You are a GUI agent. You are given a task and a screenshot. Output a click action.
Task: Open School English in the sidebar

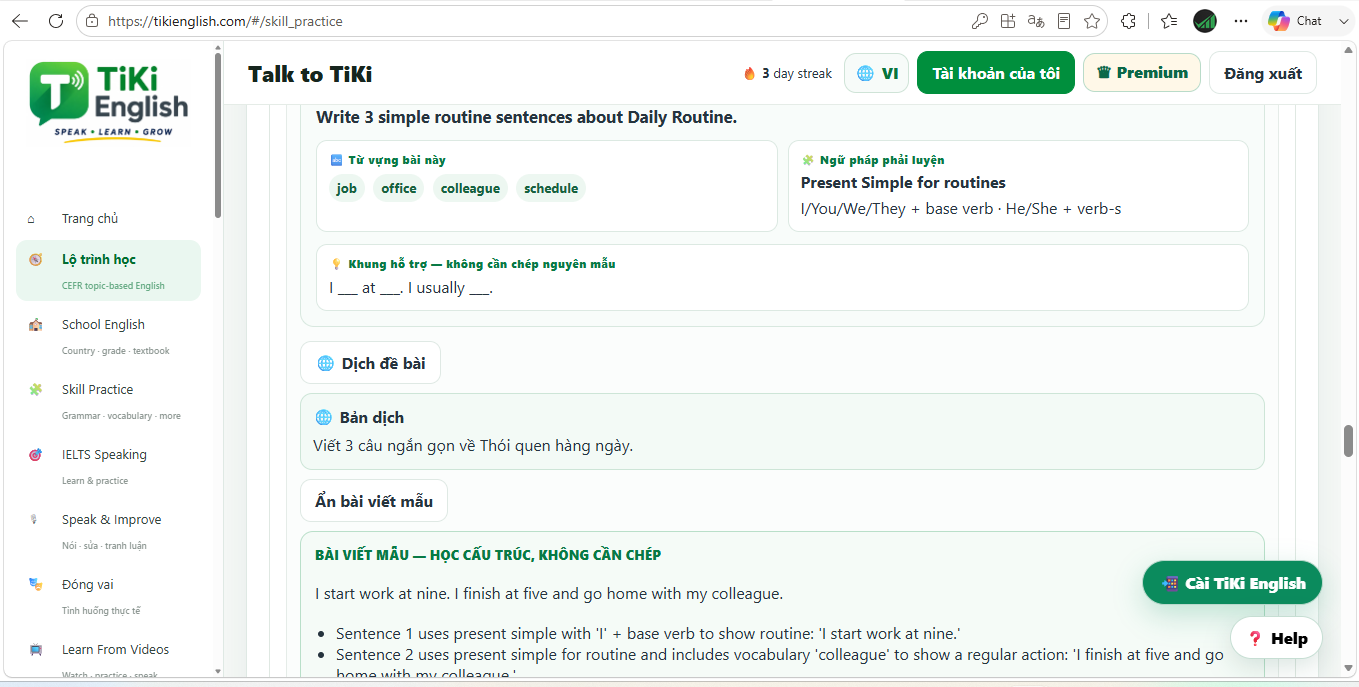point(108,335)
